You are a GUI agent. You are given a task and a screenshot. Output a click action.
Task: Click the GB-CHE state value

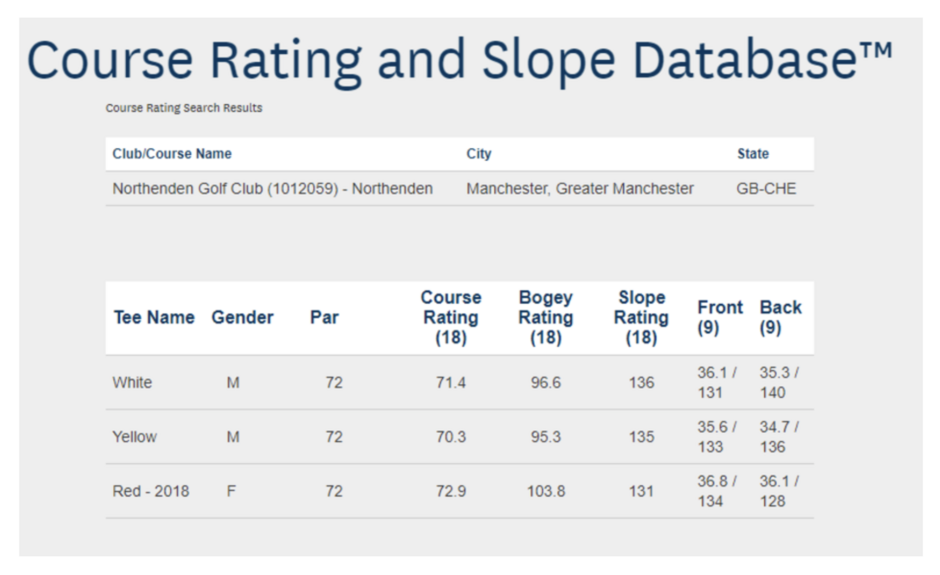(766, 189)
